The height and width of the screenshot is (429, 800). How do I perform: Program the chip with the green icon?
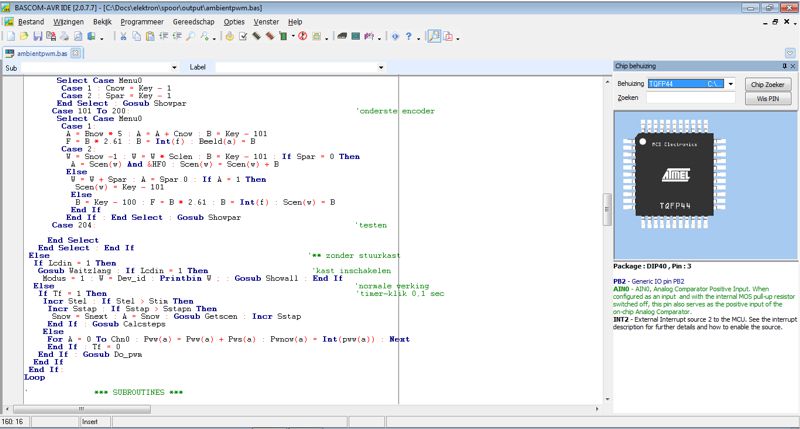click(x=283, y=36)
